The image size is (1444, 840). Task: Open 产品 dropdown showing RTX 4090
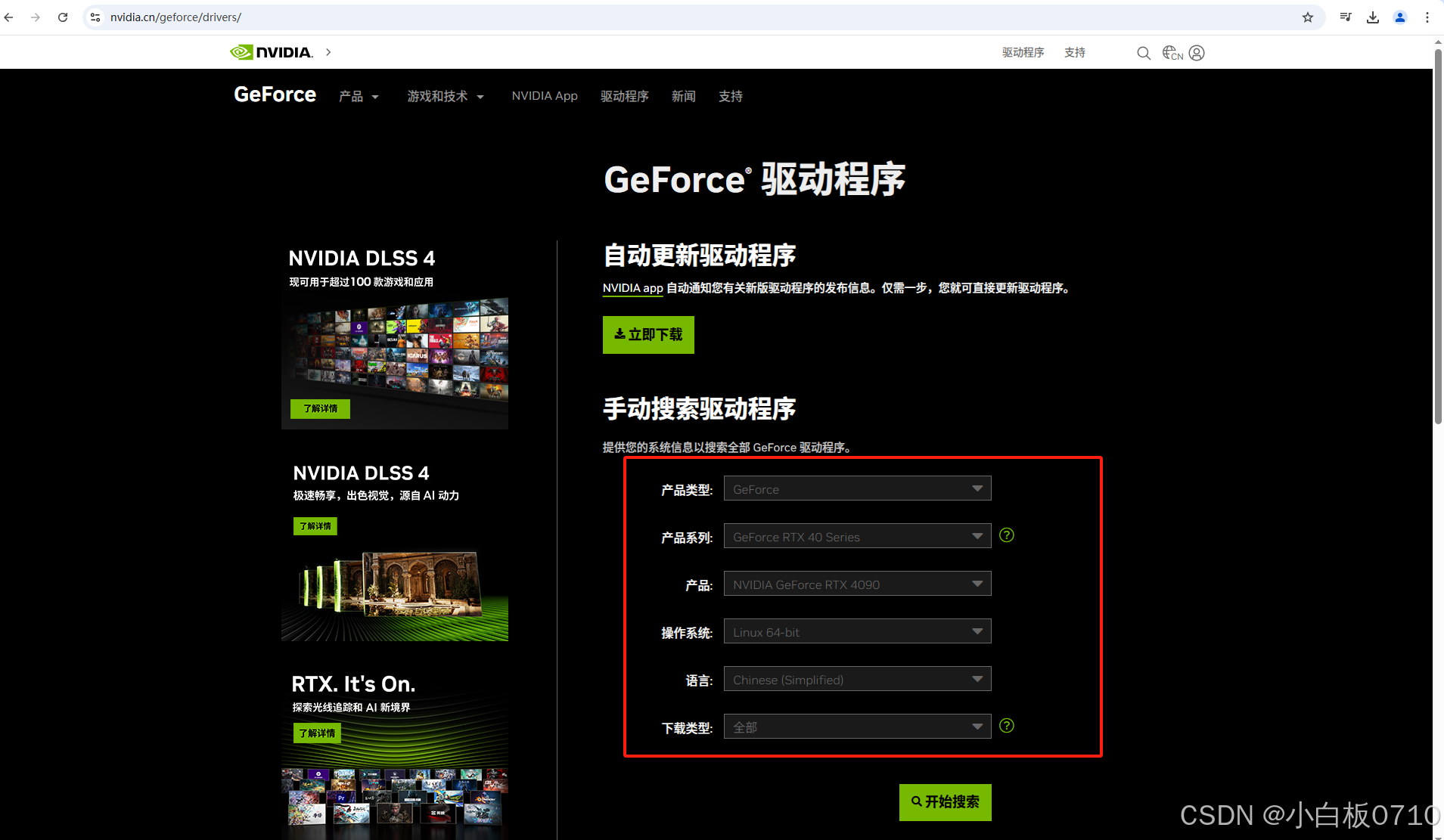pyautogui.click(x=857, y=584)
